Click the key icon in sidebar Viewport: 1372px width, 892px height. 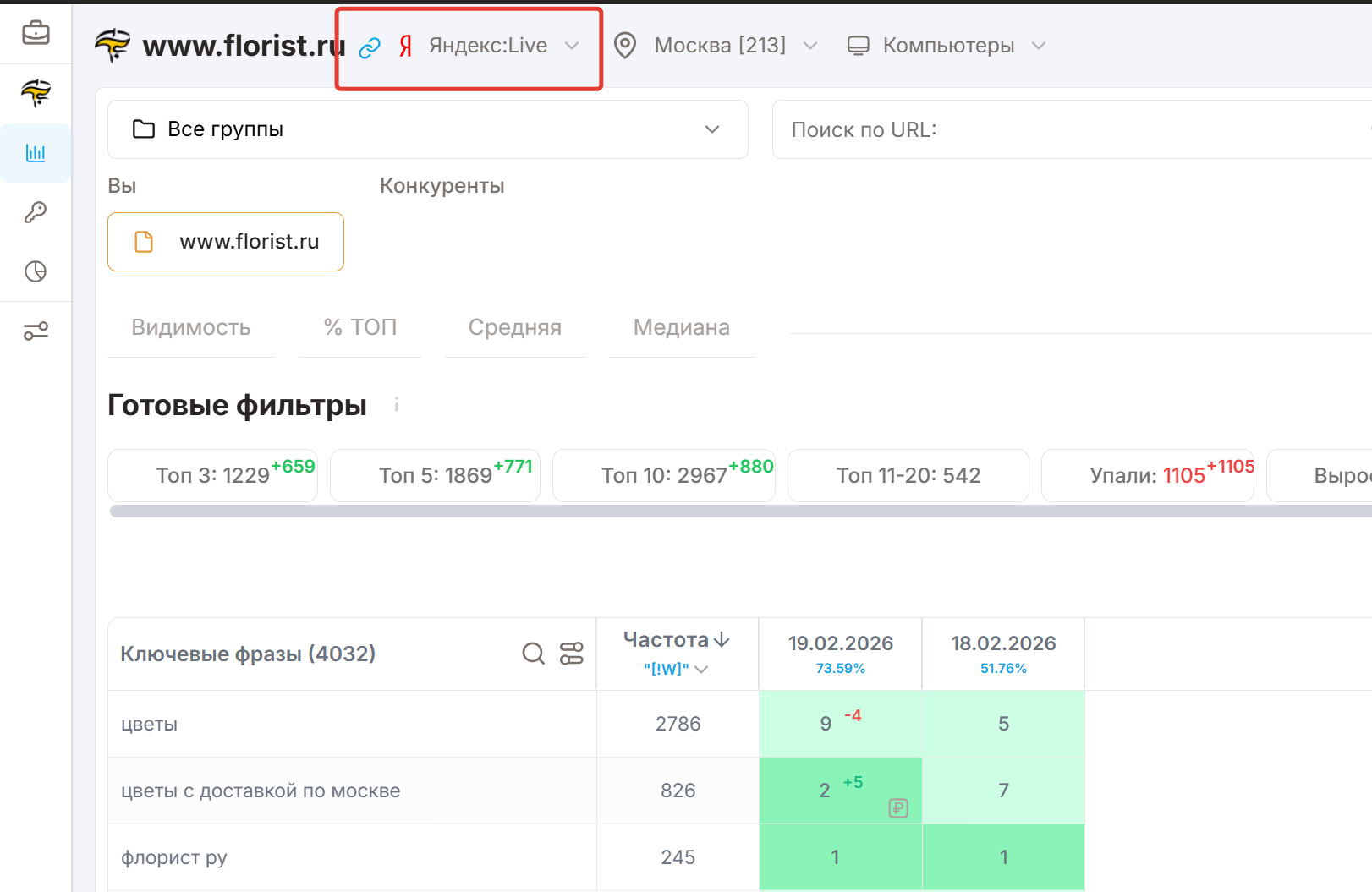coord(36,212)
